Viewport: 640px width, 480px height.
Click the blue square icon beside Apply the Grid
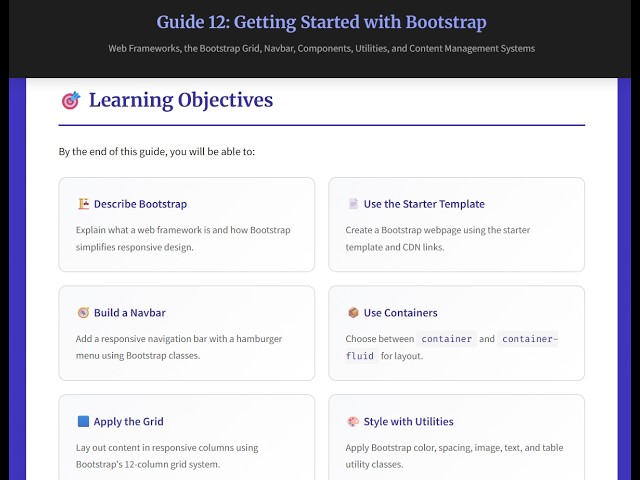point(83,421)
